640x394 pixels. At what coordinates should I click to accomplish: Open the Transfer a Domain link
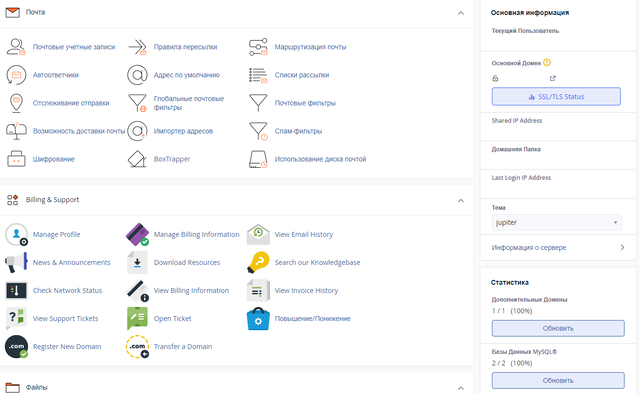(183, 347)
